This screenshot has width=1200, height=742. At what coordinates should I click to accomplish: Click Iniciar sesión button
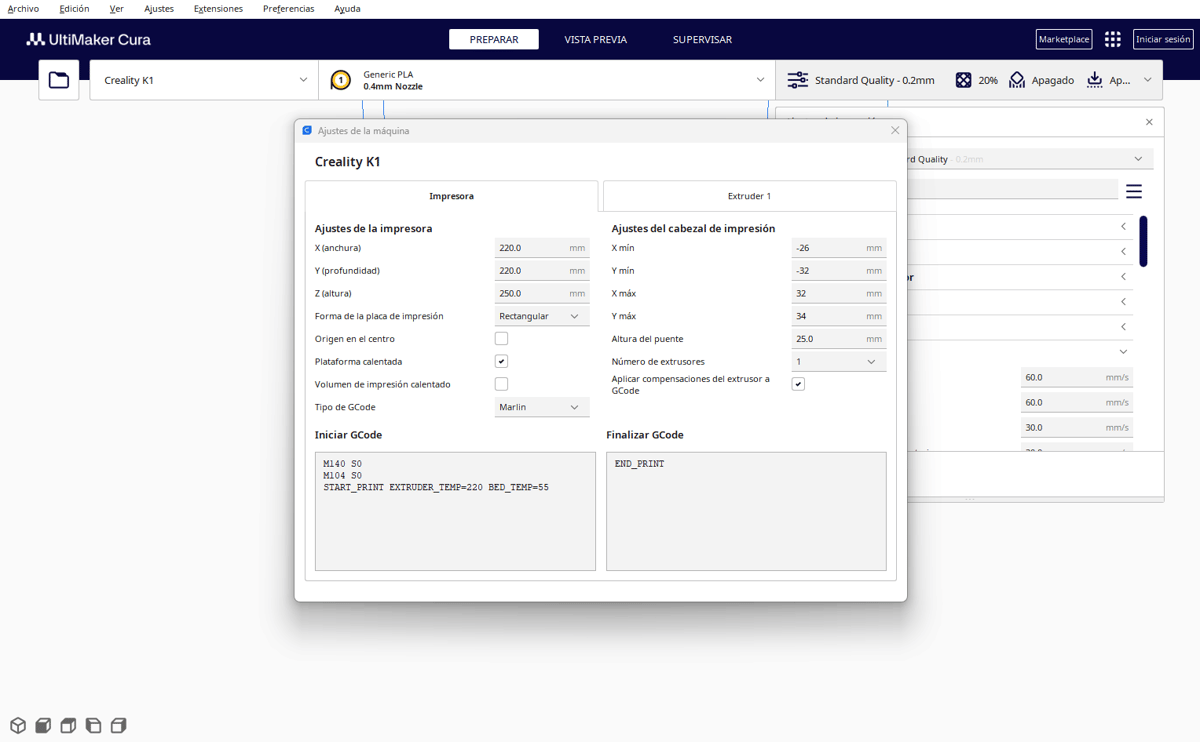(x=1163, y=39)
